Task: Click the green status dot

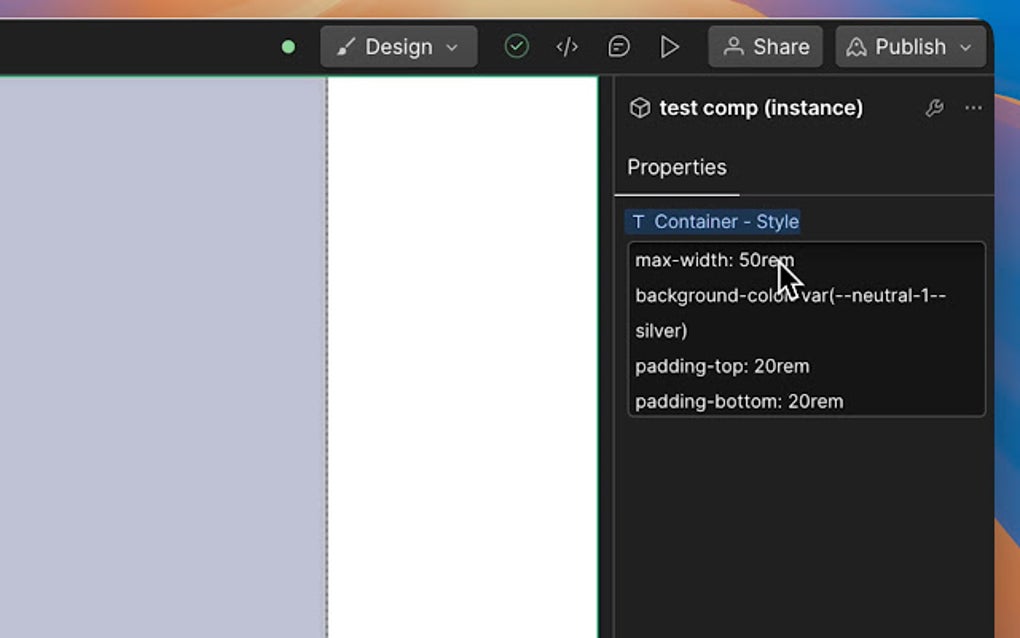Action: [288, 46]
